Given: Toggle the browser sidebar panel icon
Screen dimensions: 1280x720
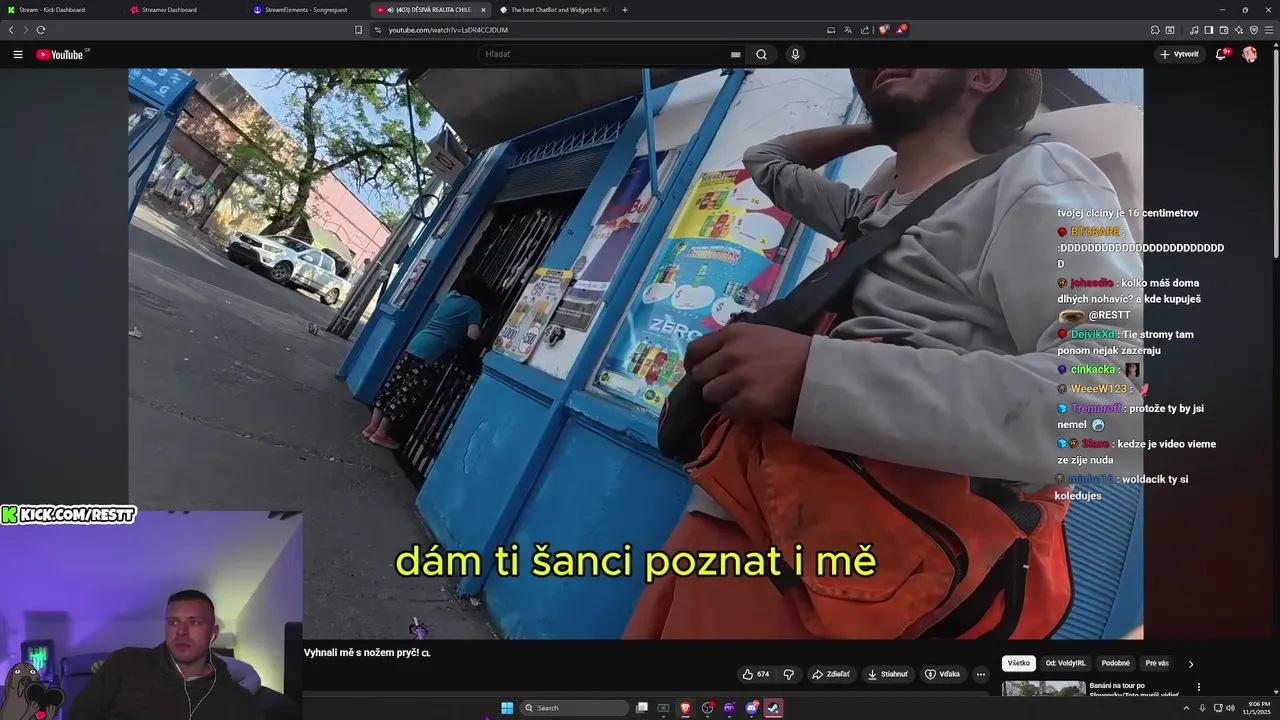Looking at the screenshot, I should (x=1208, y=30).
